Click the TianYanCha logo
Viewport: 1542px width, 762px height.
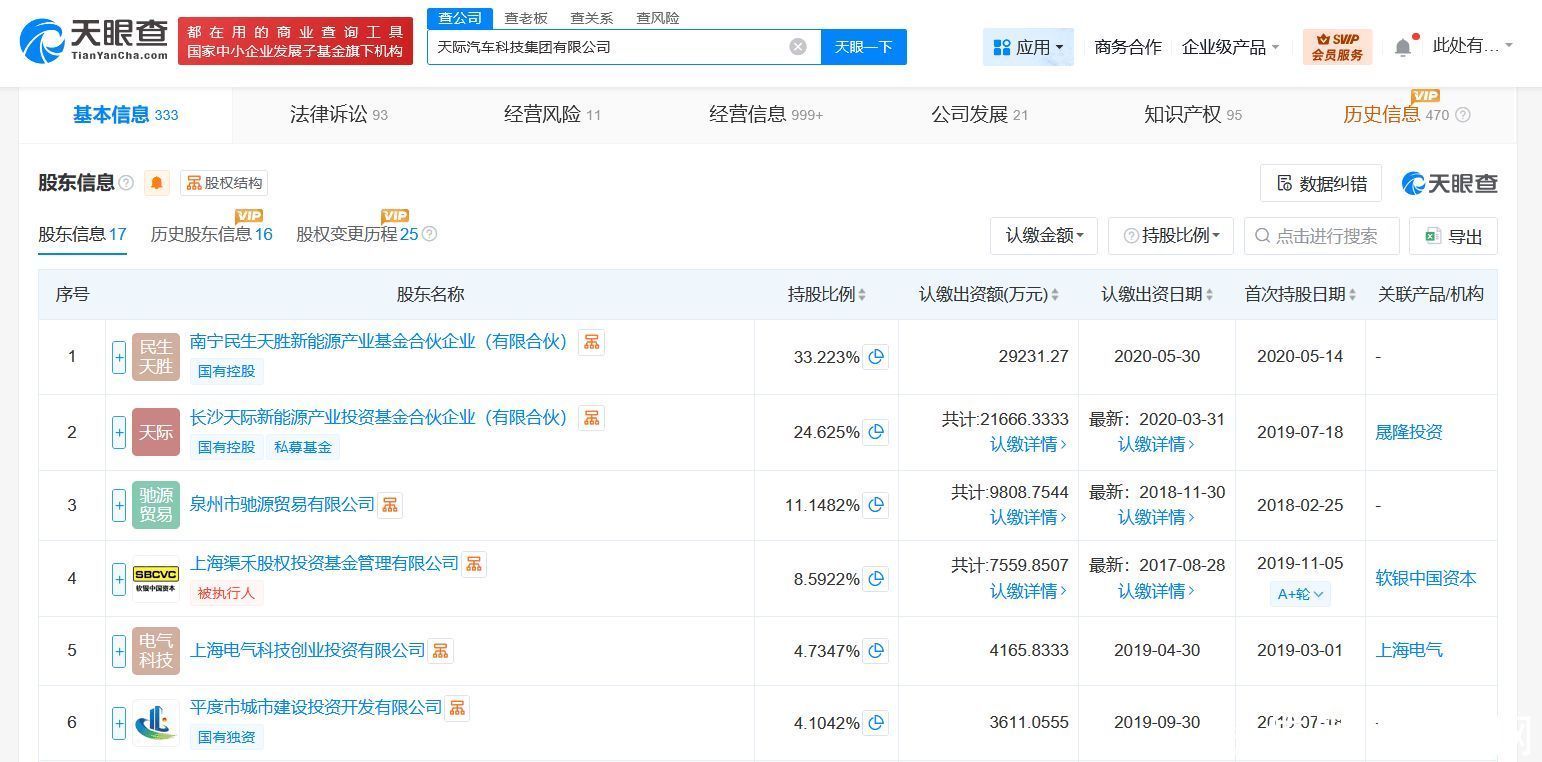(x=94, y=40)
